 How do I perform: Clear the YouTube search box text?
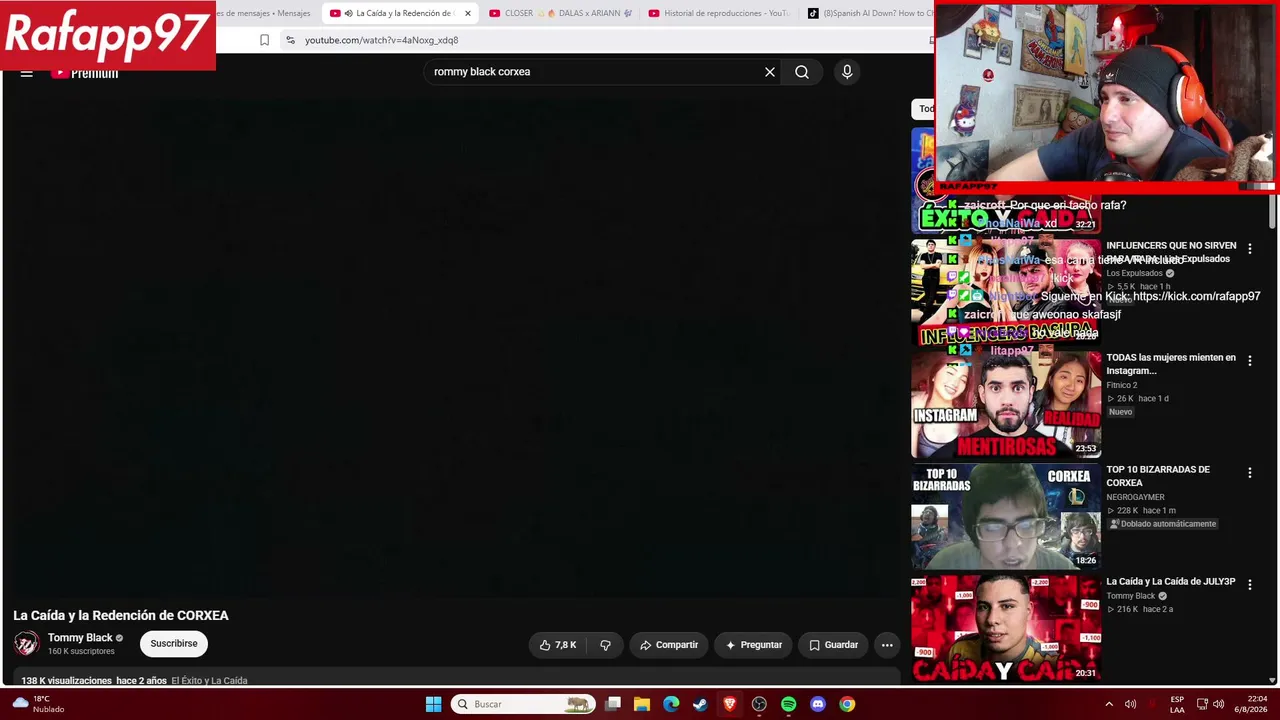pos(770,72)
